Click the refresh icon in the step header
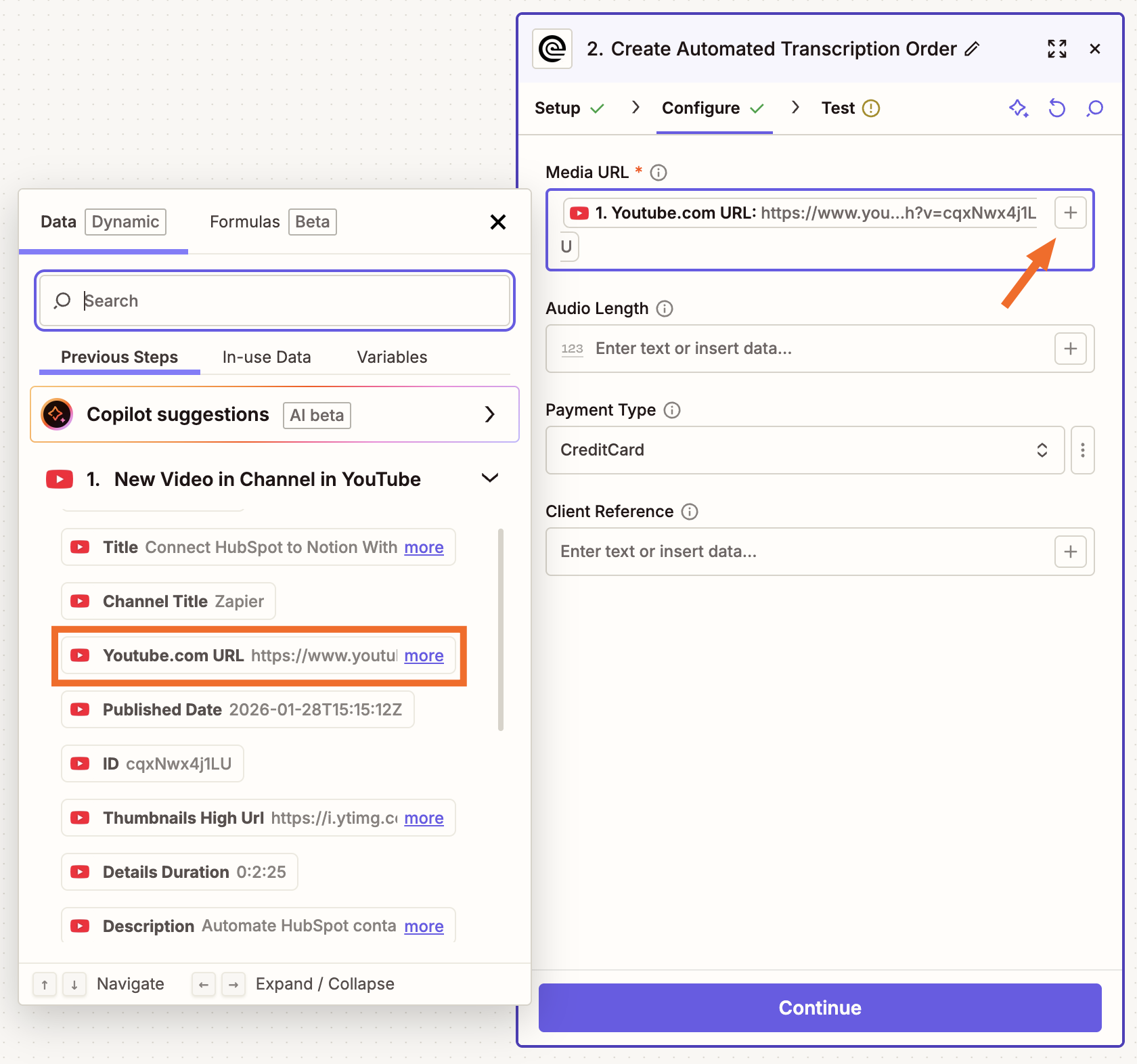The height and width of the screenshot is (1064, 1137). tap(1056, 108)
